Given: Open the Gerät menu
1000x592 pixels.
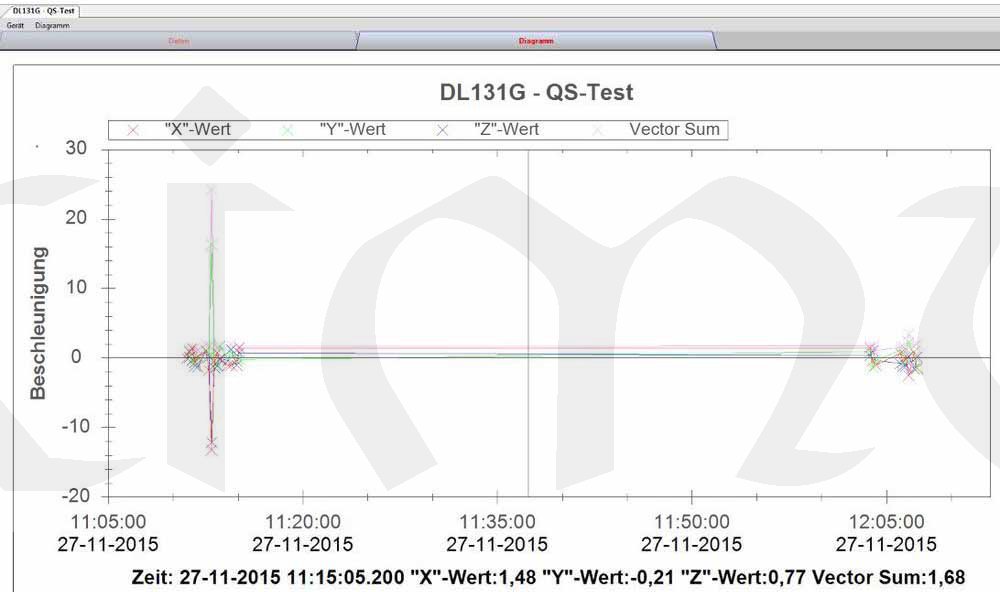Looking at the screenshot, I should [x=15, y=25].
